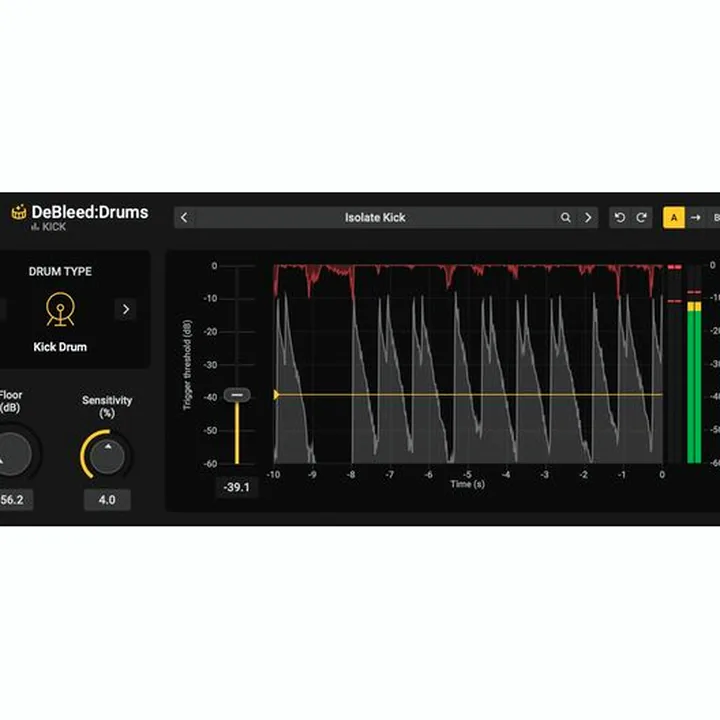
Task: Click the Kick Drum label text
Action: (60, 347)
